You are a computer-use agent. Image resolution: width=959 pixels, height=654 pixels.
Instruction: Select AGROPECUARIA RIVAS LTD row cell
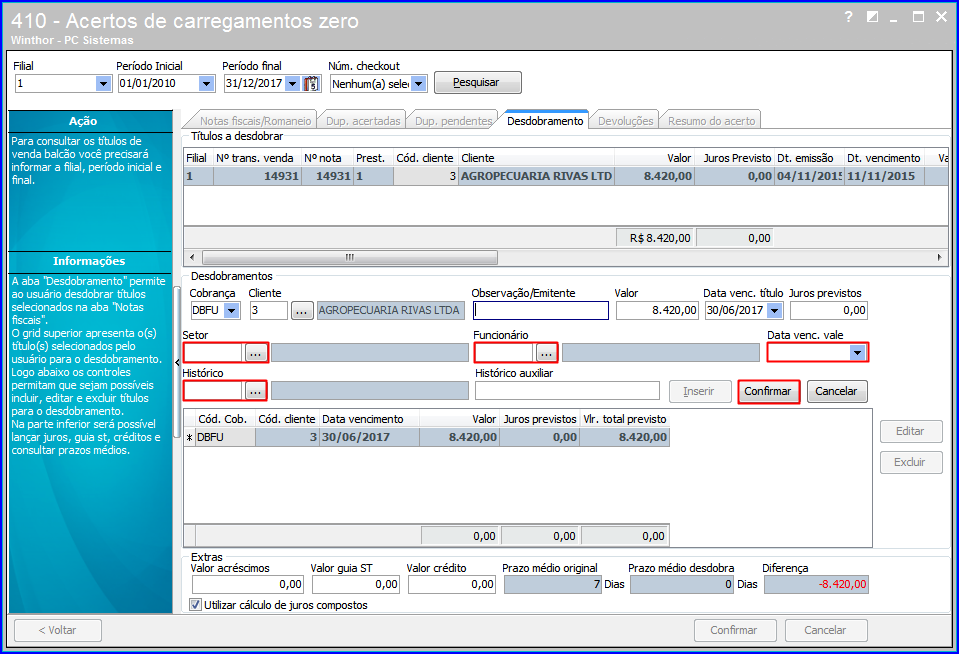click(536, 176)
